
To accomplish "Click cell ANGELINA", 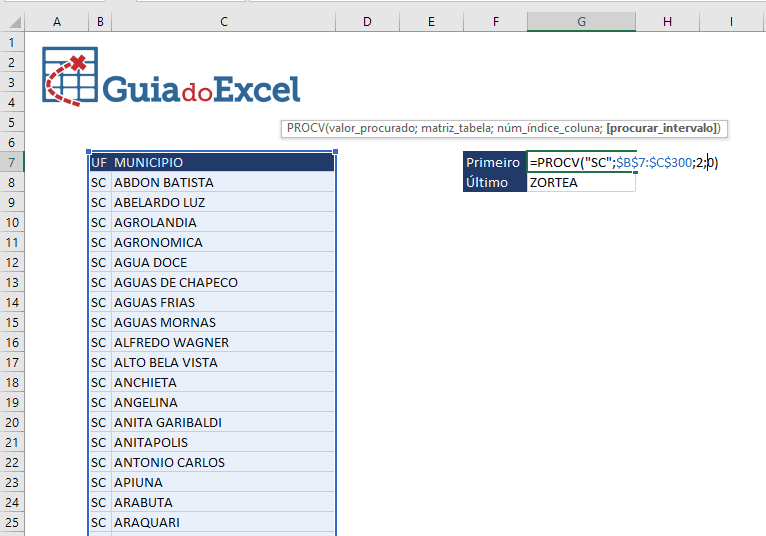I will click(223, 403).
